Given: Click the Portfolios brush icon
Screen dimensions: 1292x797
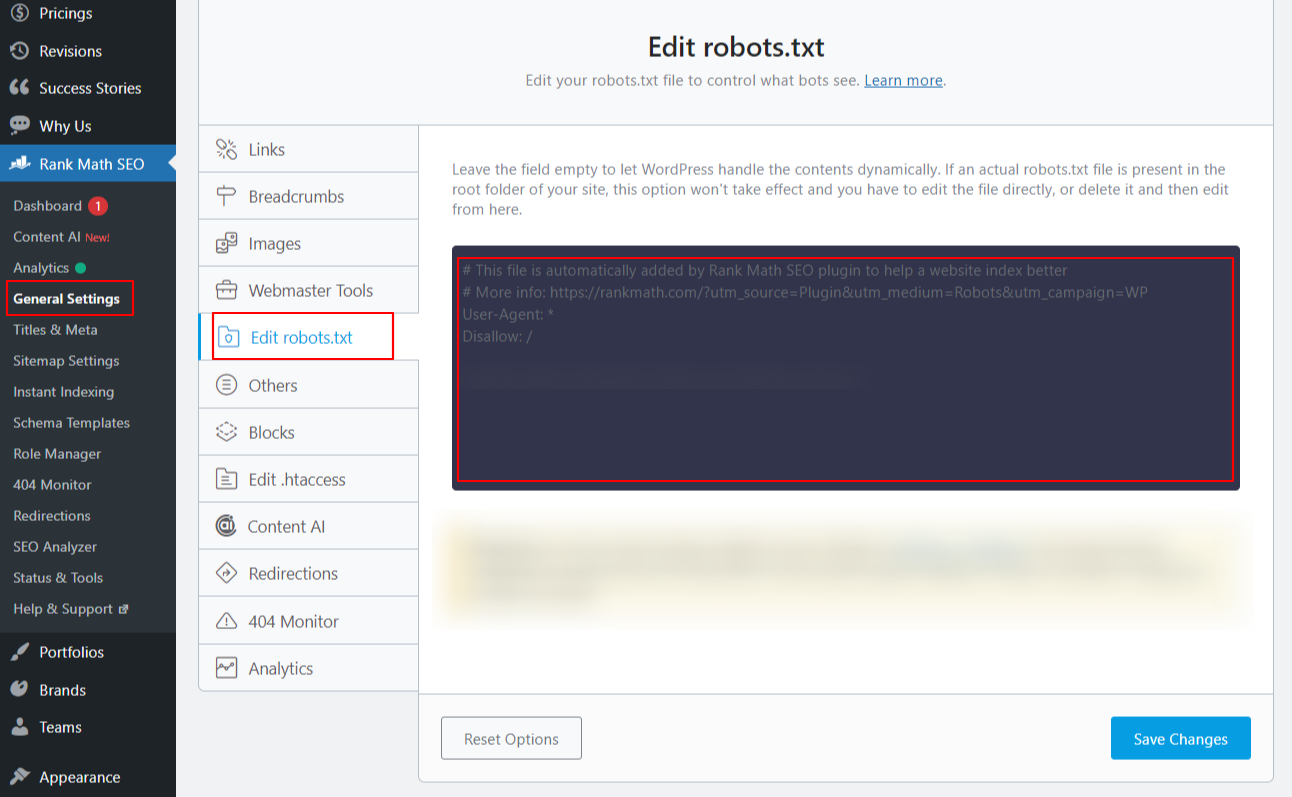Looking at the screenshot, I should [19, 652].
